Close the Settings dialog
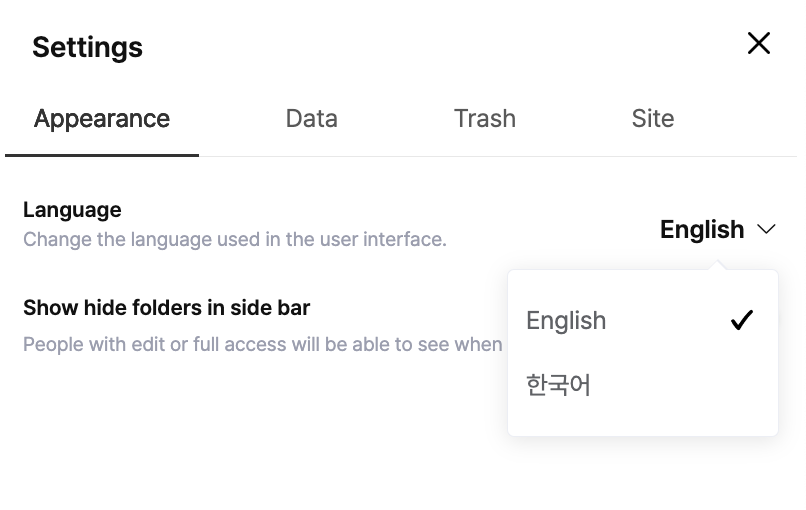Image resolution: width=806 pixels, height=510 pixels. (759, 43)
